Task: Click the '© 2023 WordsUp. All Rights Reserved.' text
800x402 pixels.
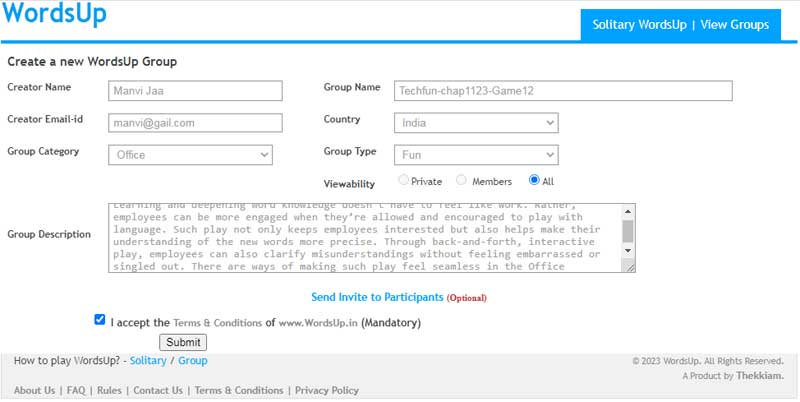Action: click(x=708, y=361)
